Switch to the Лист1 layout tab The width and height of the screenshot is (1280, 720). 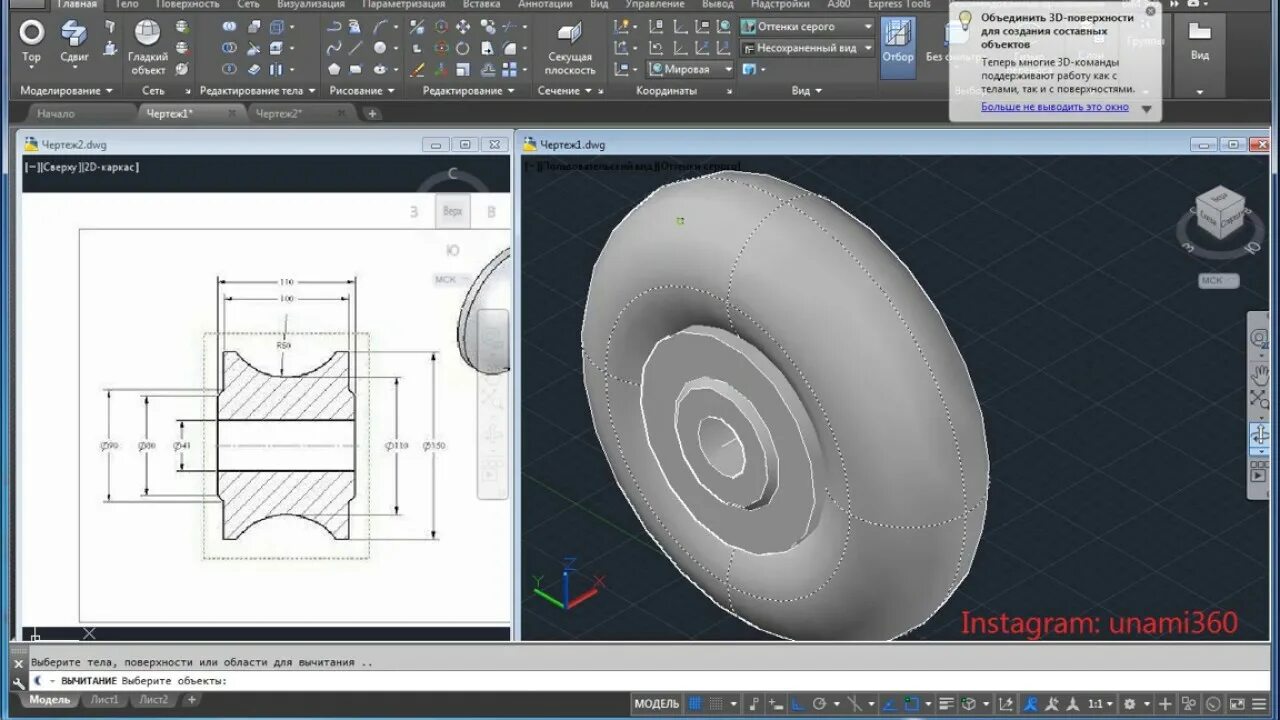pyautogui.click(x=103, y=700)
